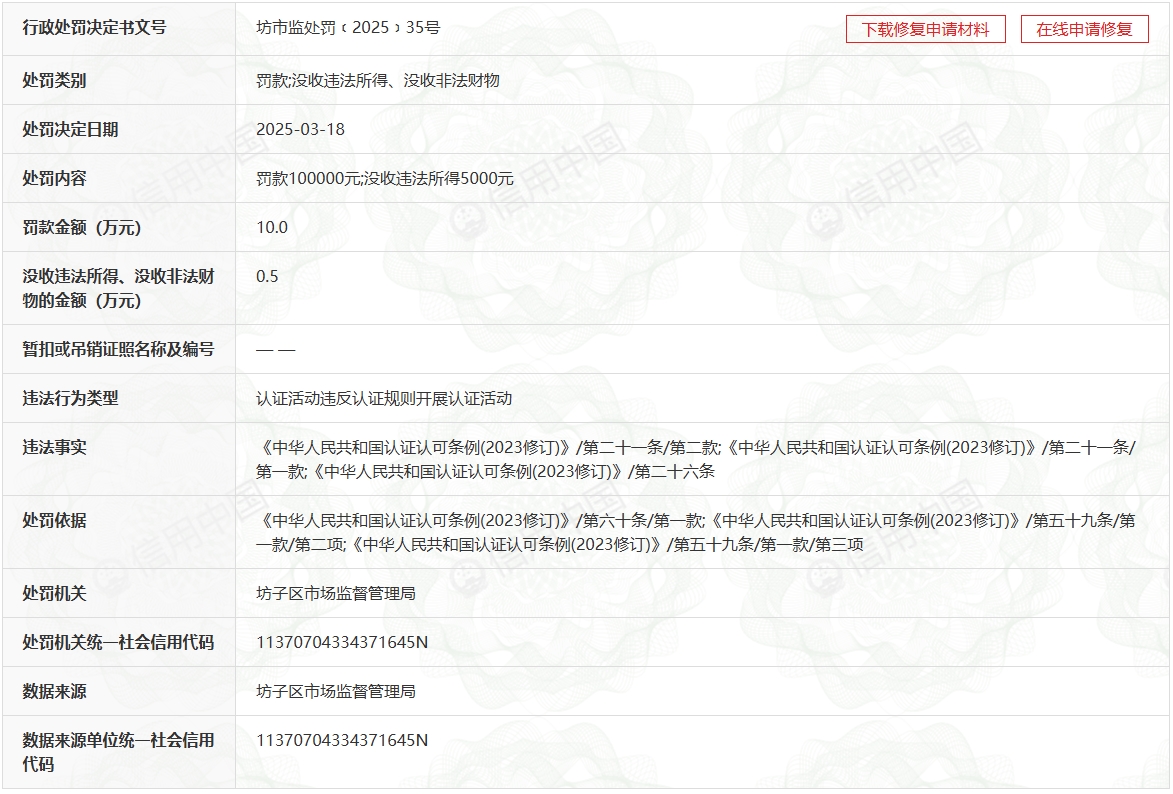The image size is (1173, 794).
Task: Click the 违法事实 legal citation text
Action: [695, 459]
